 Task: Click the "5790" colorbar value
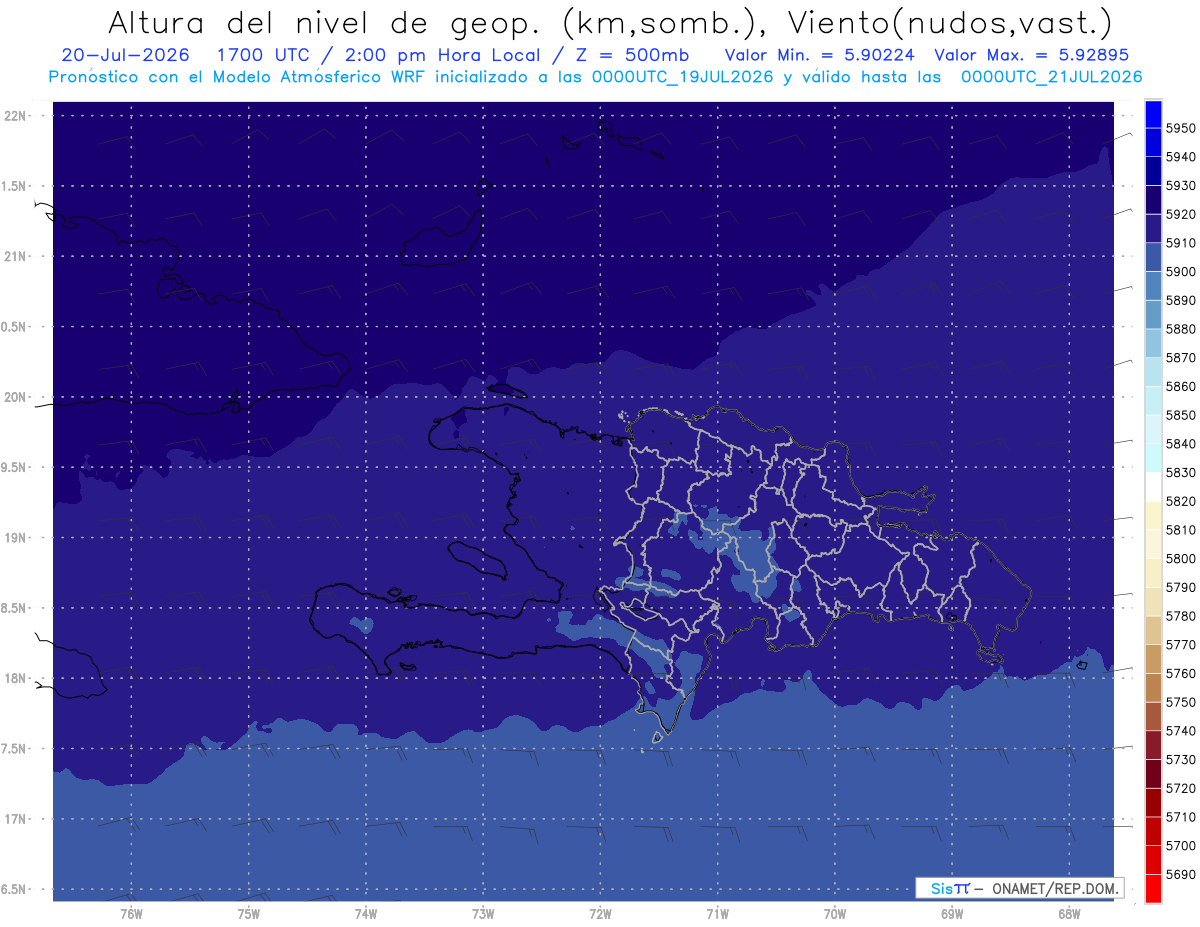pos(1181,587)
